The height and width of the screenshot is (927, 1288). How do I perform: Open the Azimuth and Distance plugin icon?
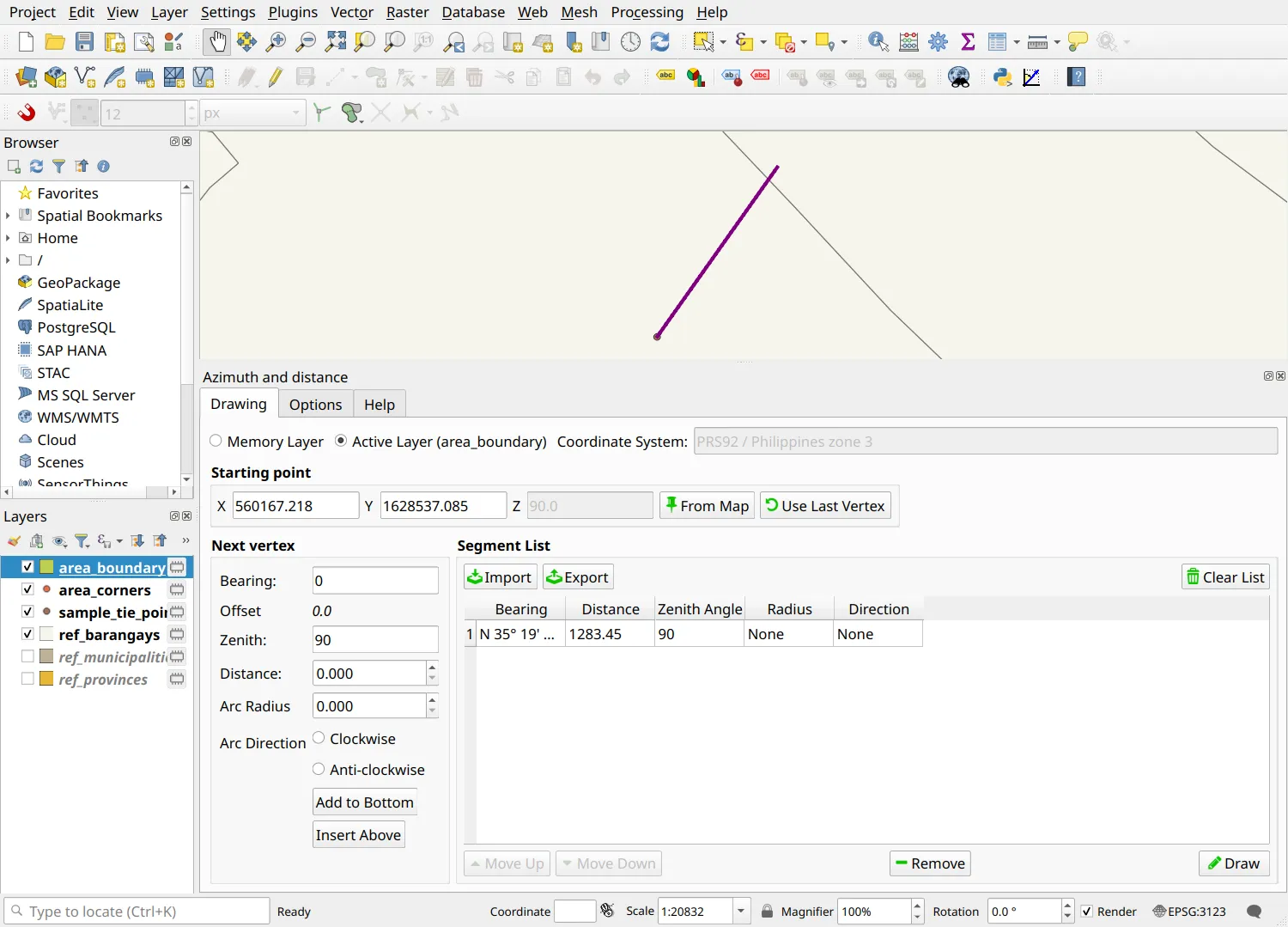pyautogui.click(x=1031, y=77)
